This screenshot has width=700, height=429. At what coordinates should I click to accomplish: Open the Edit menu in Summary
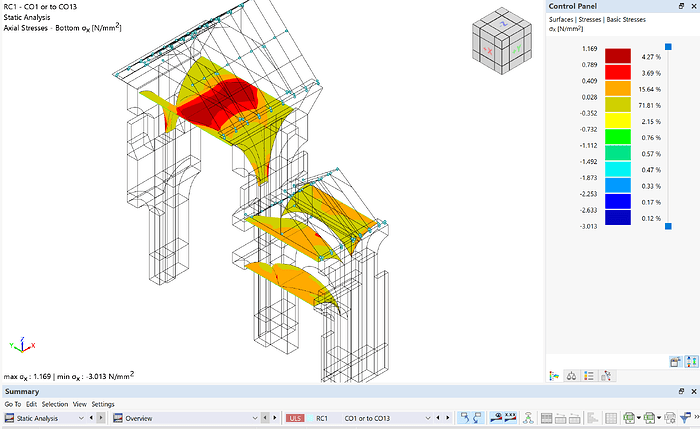coord(31,404)
